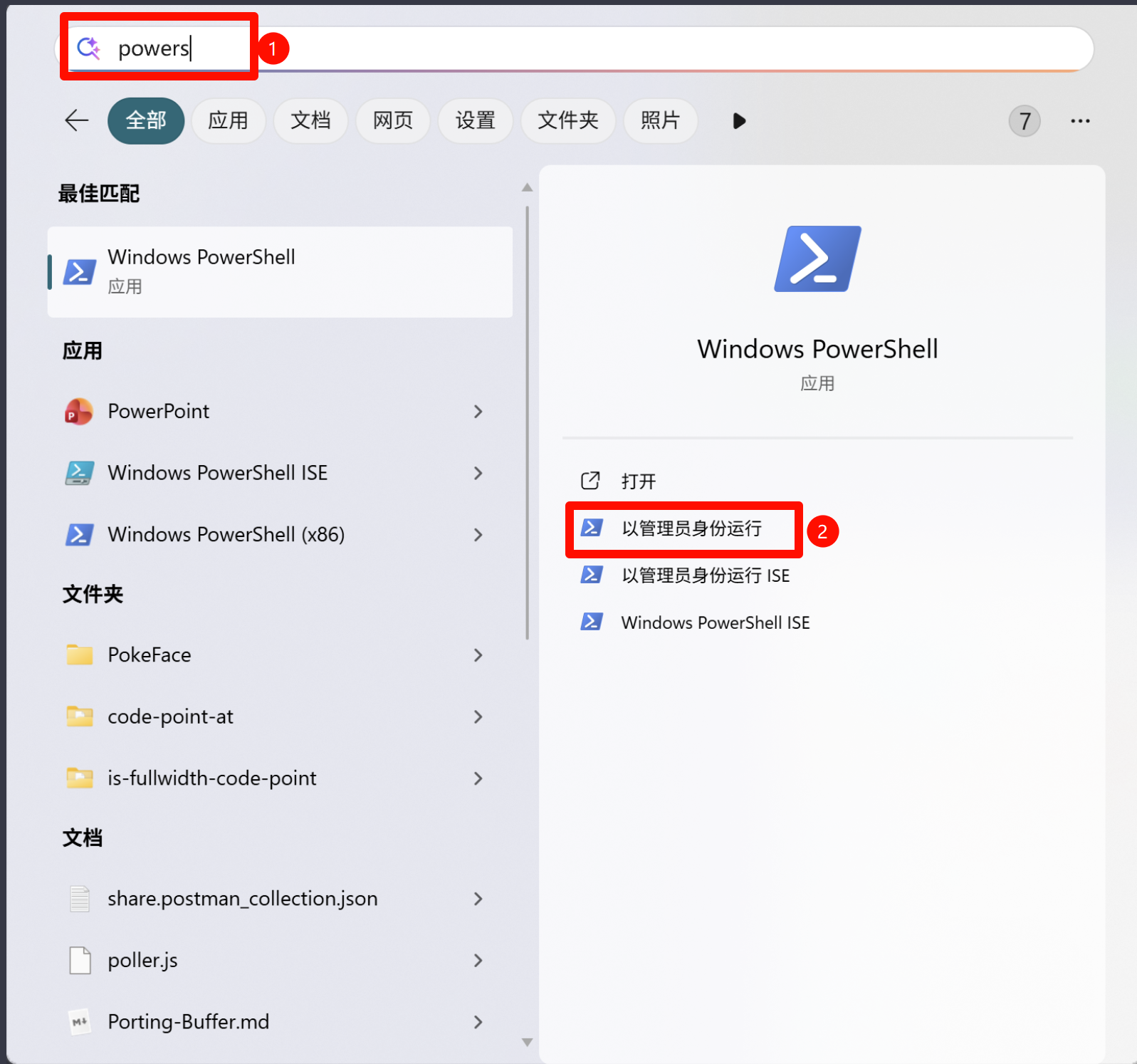Show more filter tabs with play arrow
This screenshot has width=1137, height=1064.
point(739,121)
